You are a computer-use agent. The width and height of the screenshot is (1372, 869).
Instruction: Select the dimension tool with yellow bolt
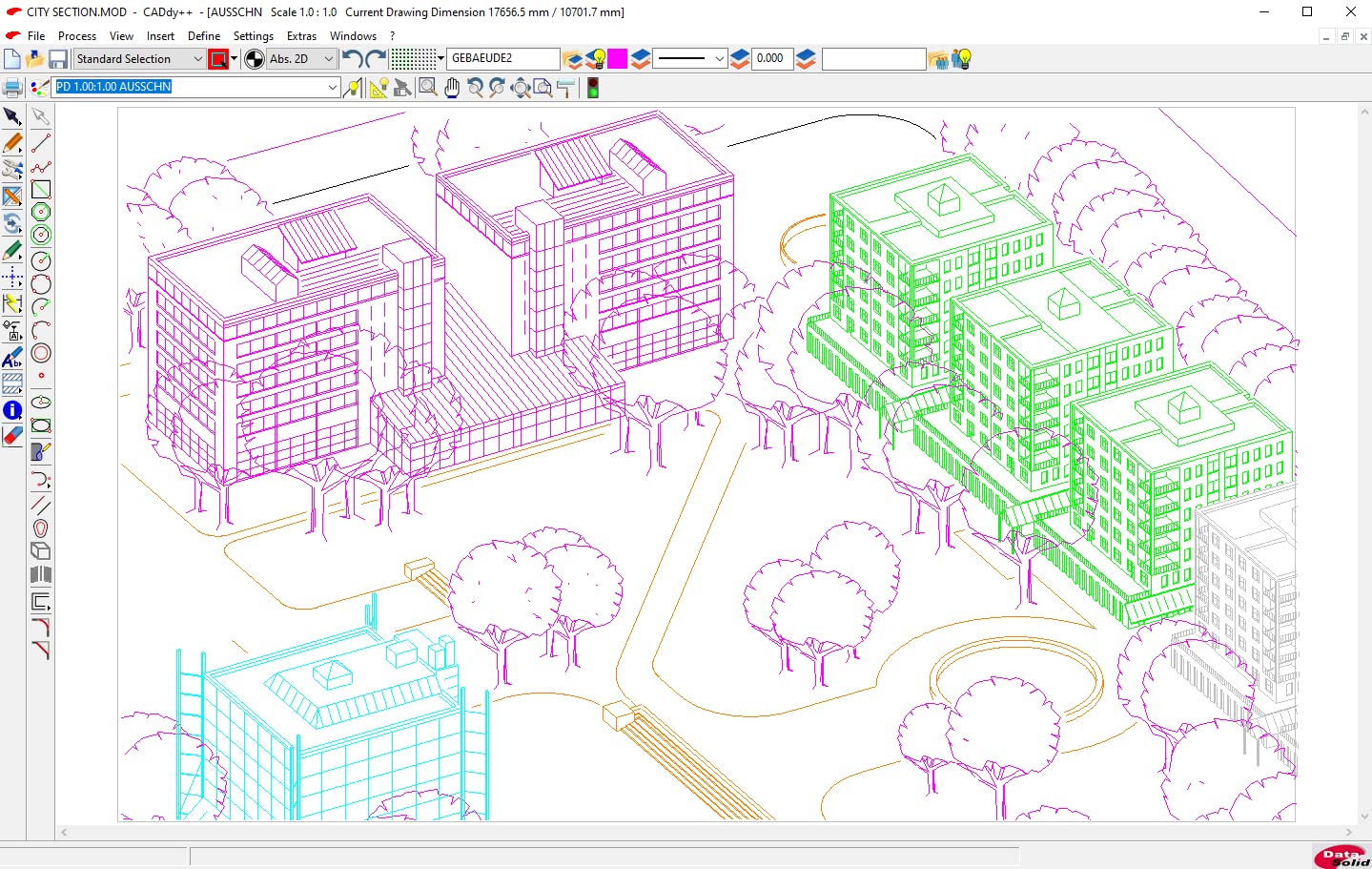(x=12, y=303)
